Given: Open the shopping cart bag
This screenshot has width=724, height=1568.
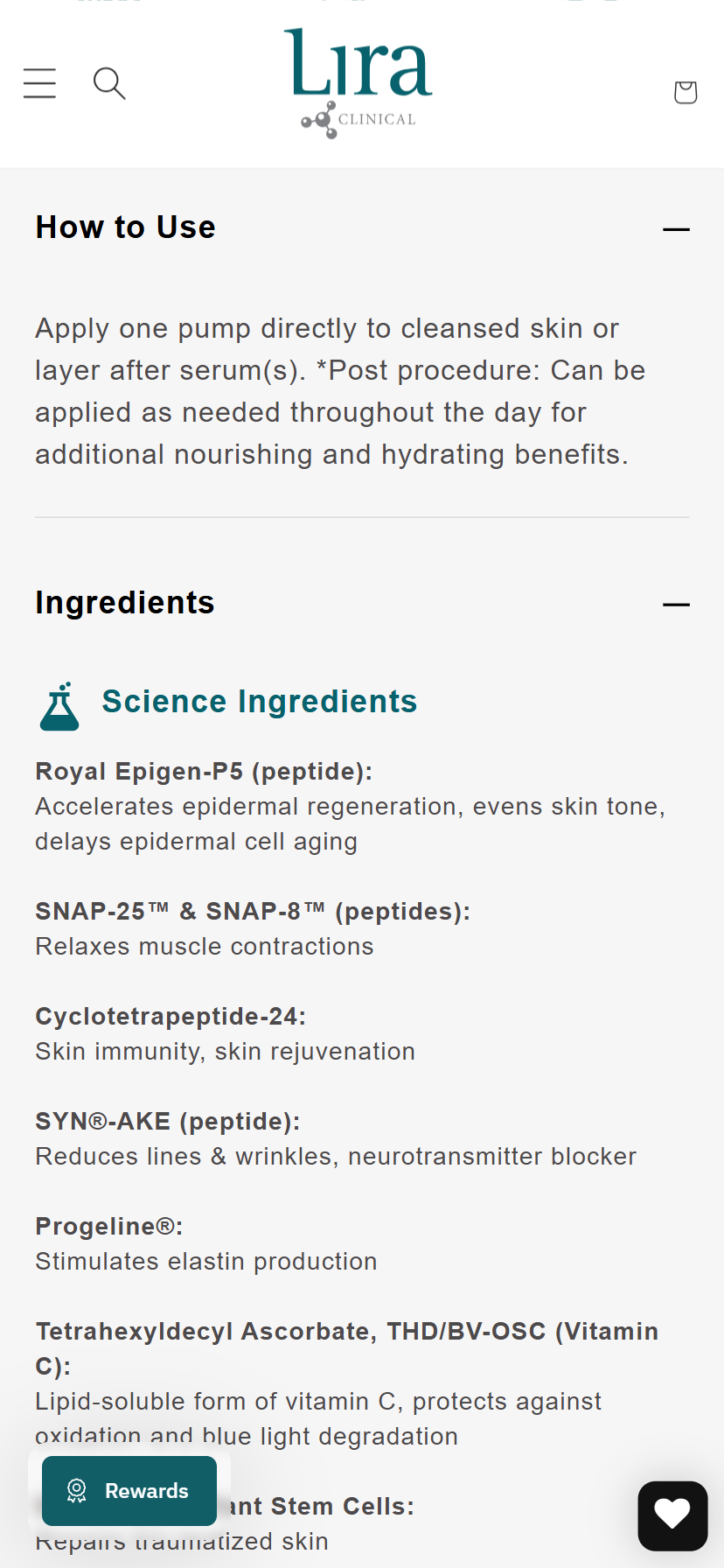Looking at the screenshot, I should (686, 92).
